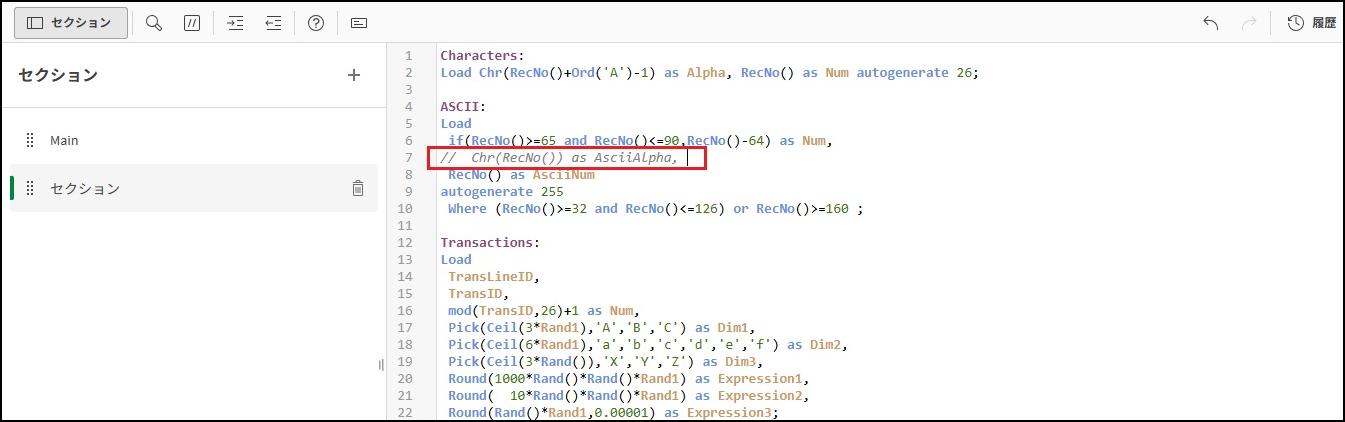Image resolution: width=1345 pixels, height=422 pixels.
Task: Indent the selected script line
Action: click(235, 23)
